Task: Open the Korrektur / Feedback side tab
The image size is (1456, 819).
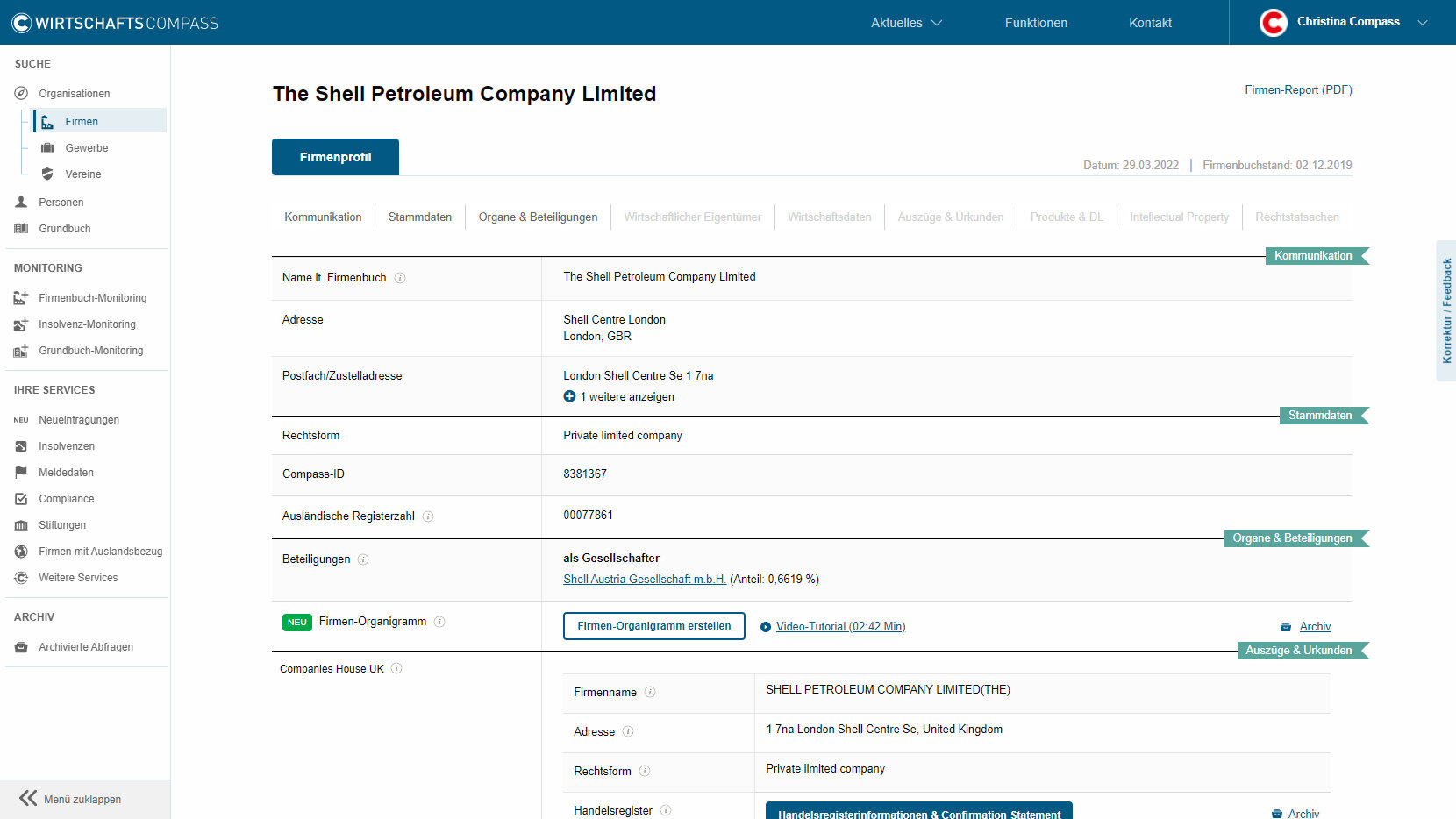Action: (1446, 310)
